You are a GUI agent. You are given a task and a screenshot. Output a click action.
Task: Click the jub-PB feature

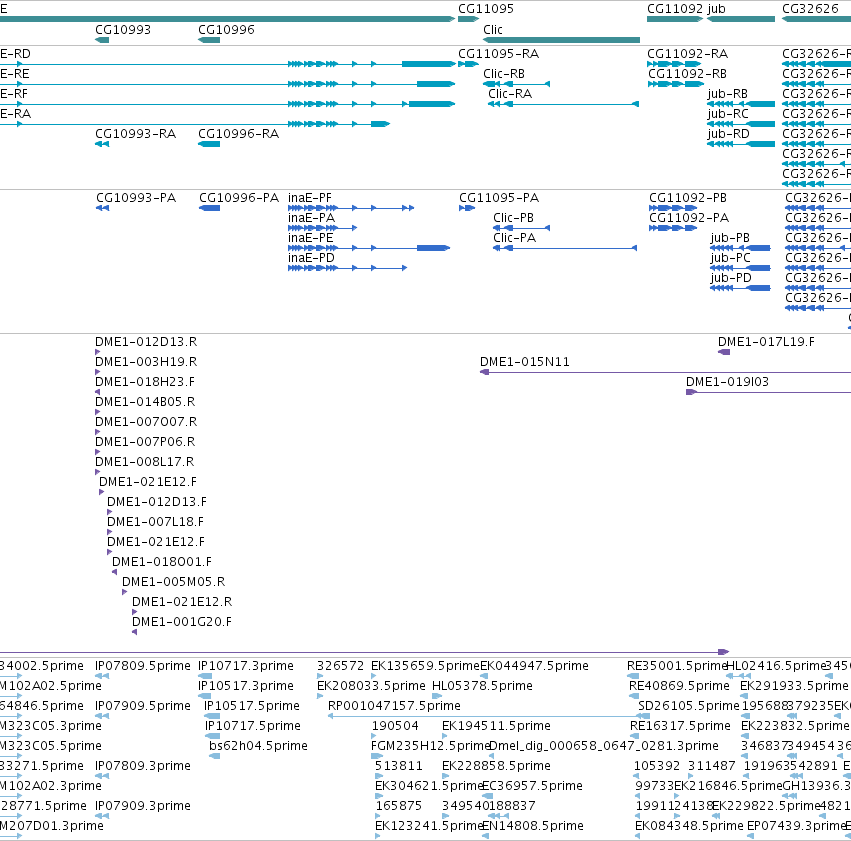pos(740,249)
